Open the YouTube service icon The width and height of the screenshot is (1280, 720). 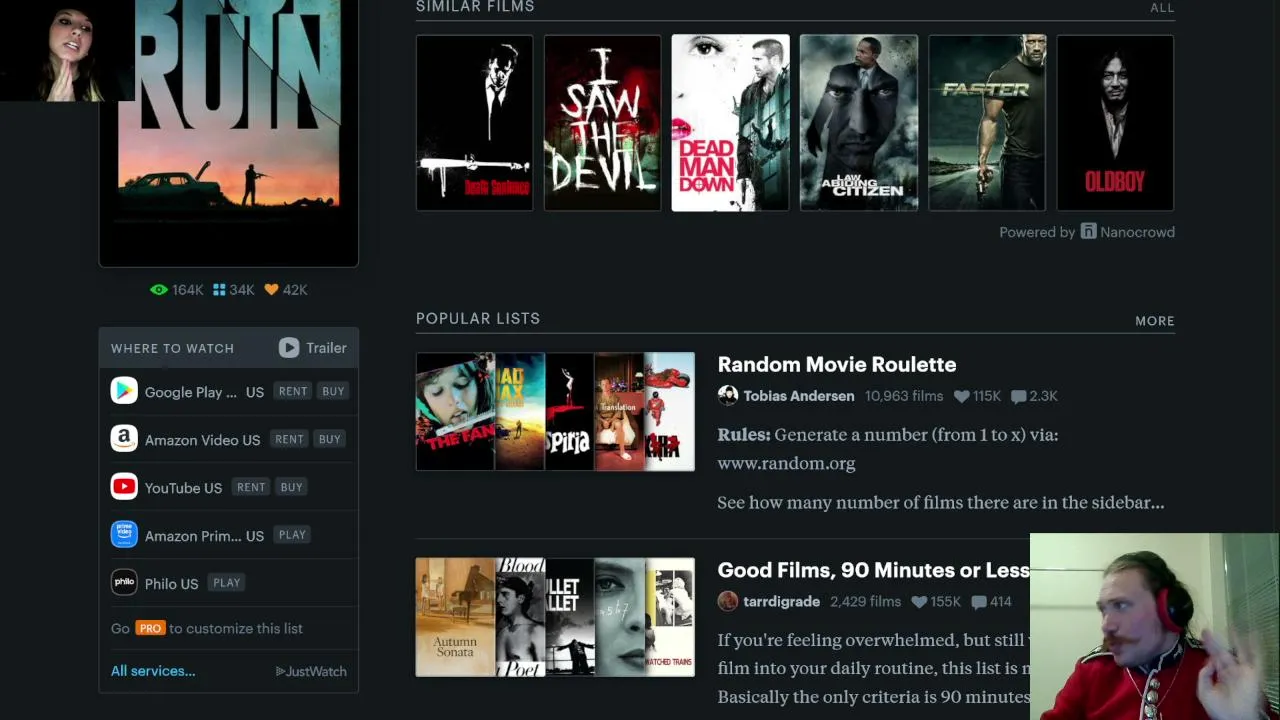point(124,487)
